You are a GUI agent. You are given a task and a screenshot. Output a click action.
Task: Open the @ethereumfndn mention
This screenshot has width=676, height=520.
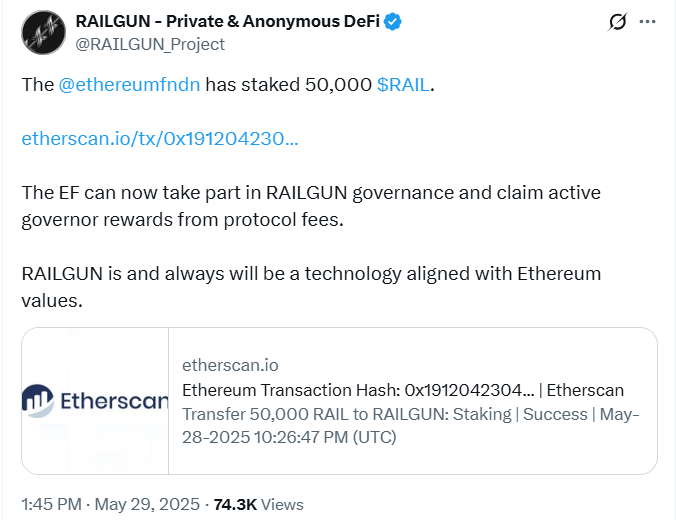click(x=129, y=85)
